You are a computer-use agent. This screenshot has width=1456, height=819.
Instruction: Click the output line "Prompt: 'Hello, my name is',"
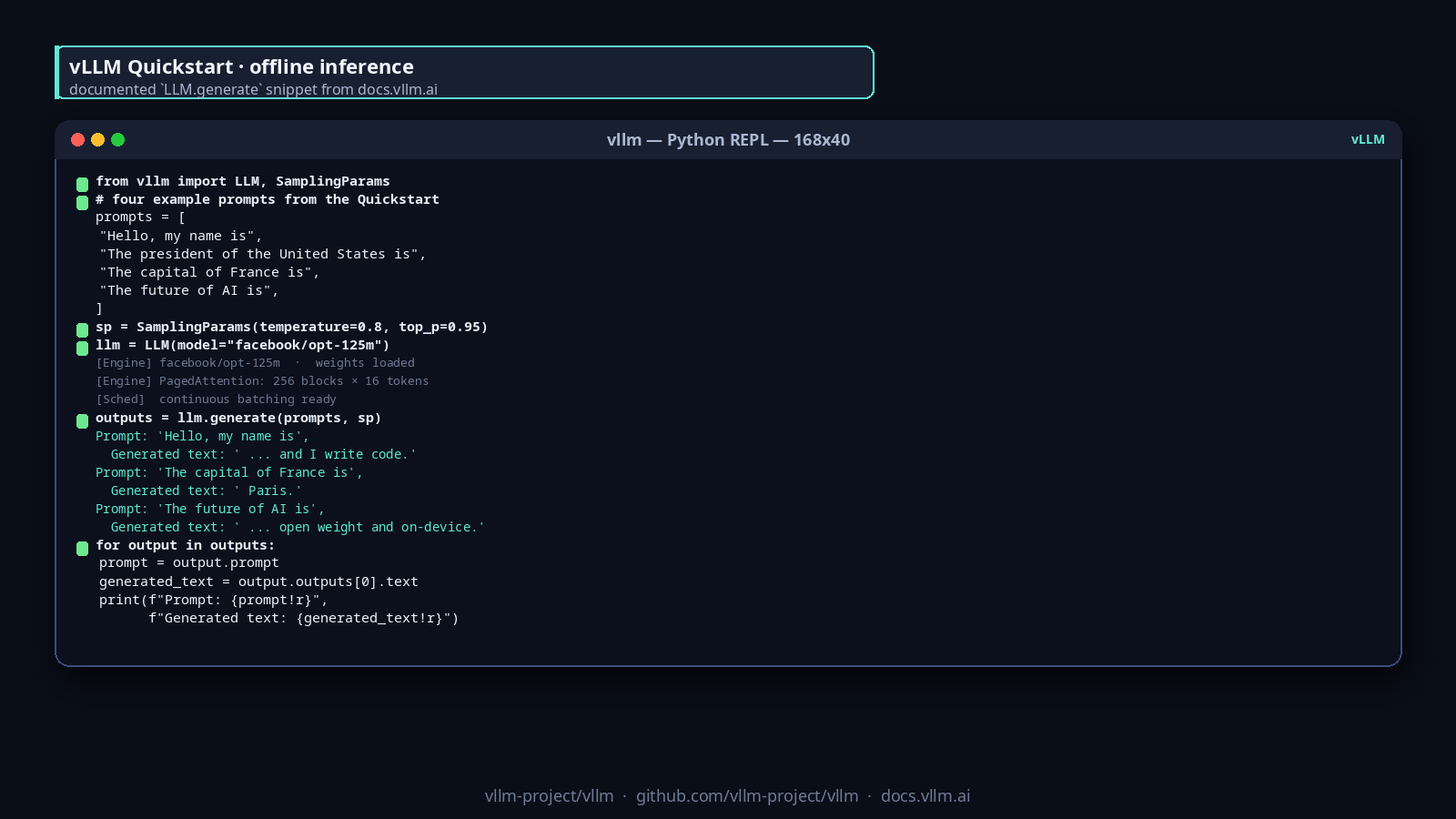[202, 436]
